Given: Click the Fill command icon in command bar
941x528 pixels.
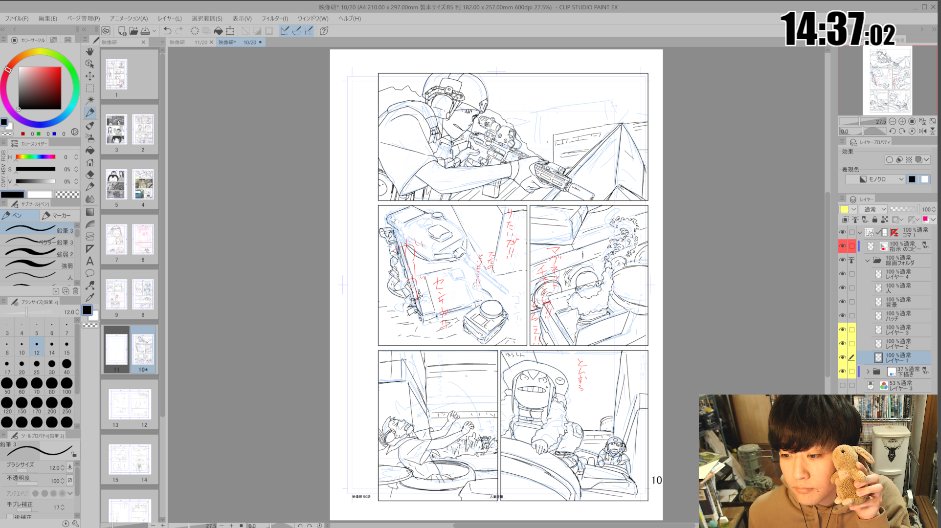Looking at the screenshot, I should (218, 31).
